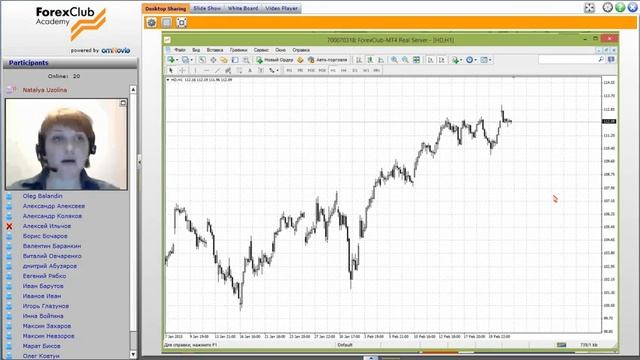
Task: Open the Вид menu
Action: point(196,50)
